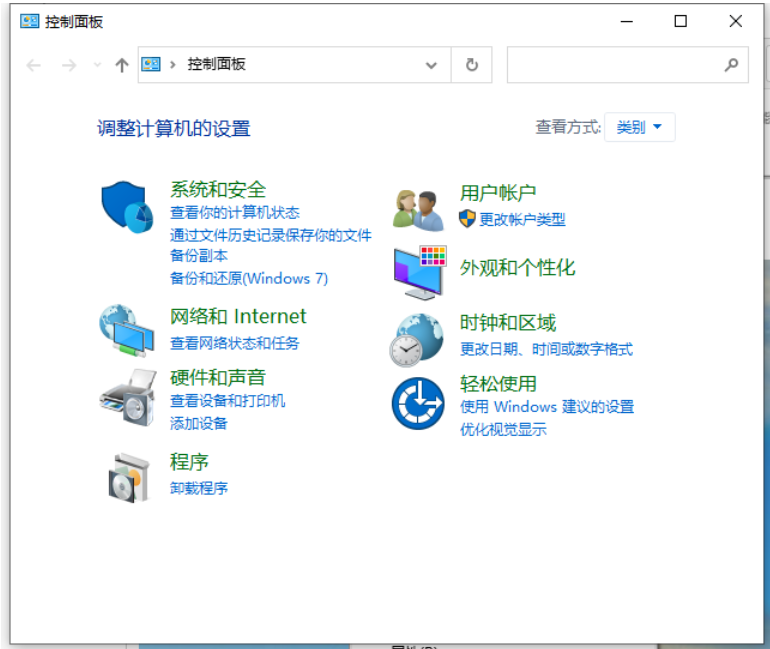
Task: Go up one level with up arrow
Action: coord(122,65)
